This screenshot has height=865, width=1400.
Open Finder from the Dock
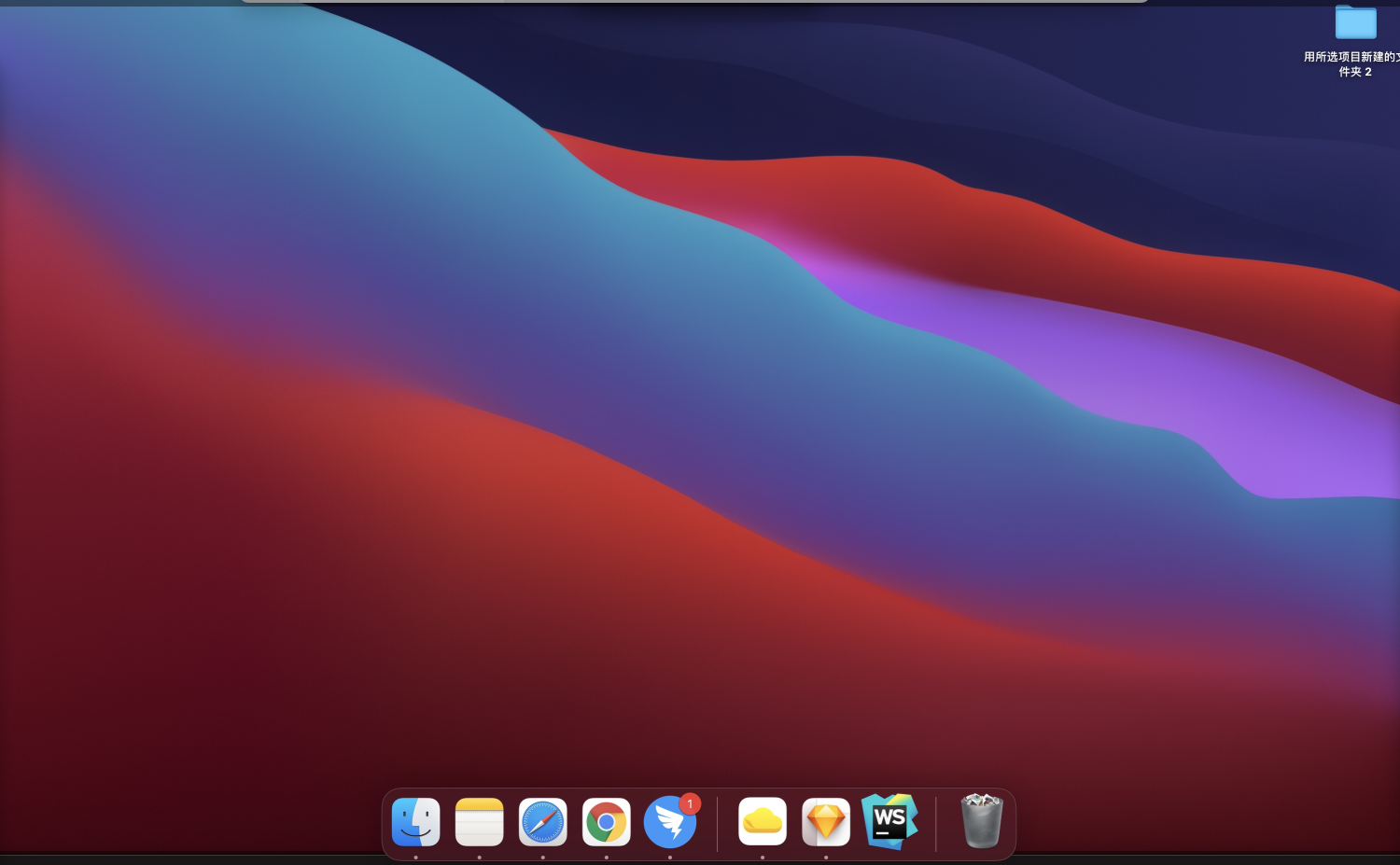[416, 822]
